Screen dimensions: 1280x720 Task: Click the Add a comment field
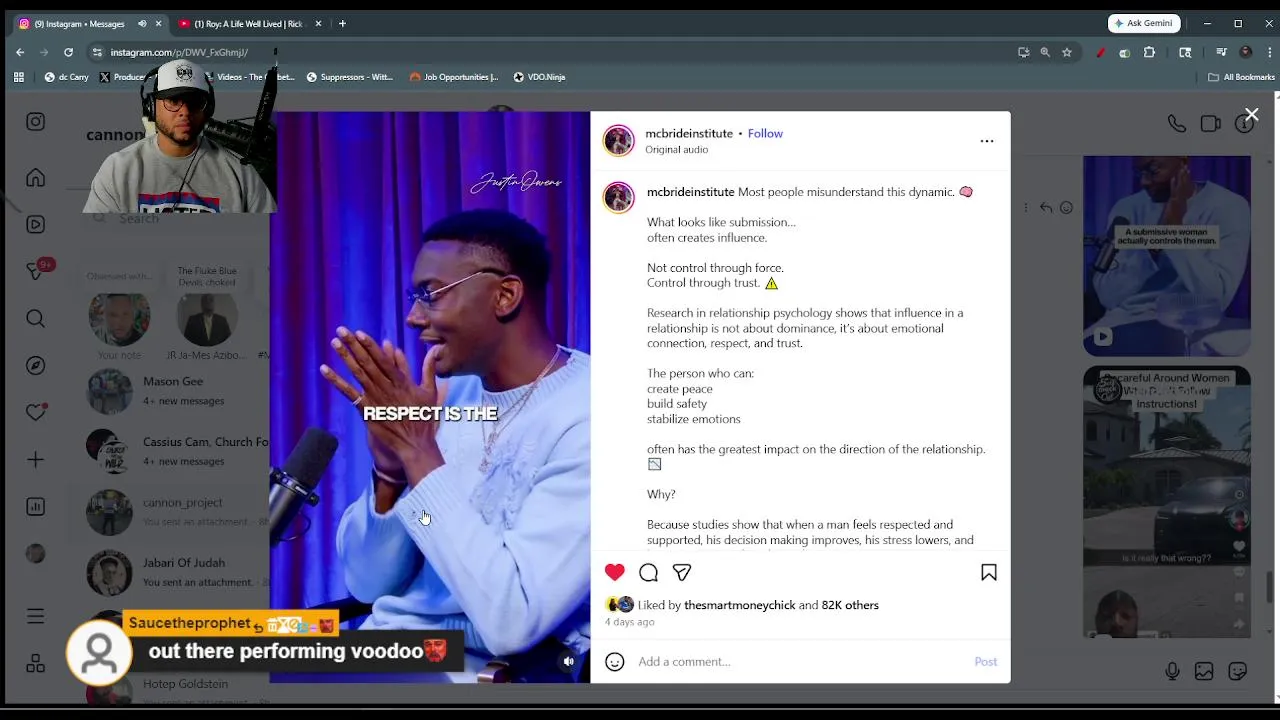800,661
